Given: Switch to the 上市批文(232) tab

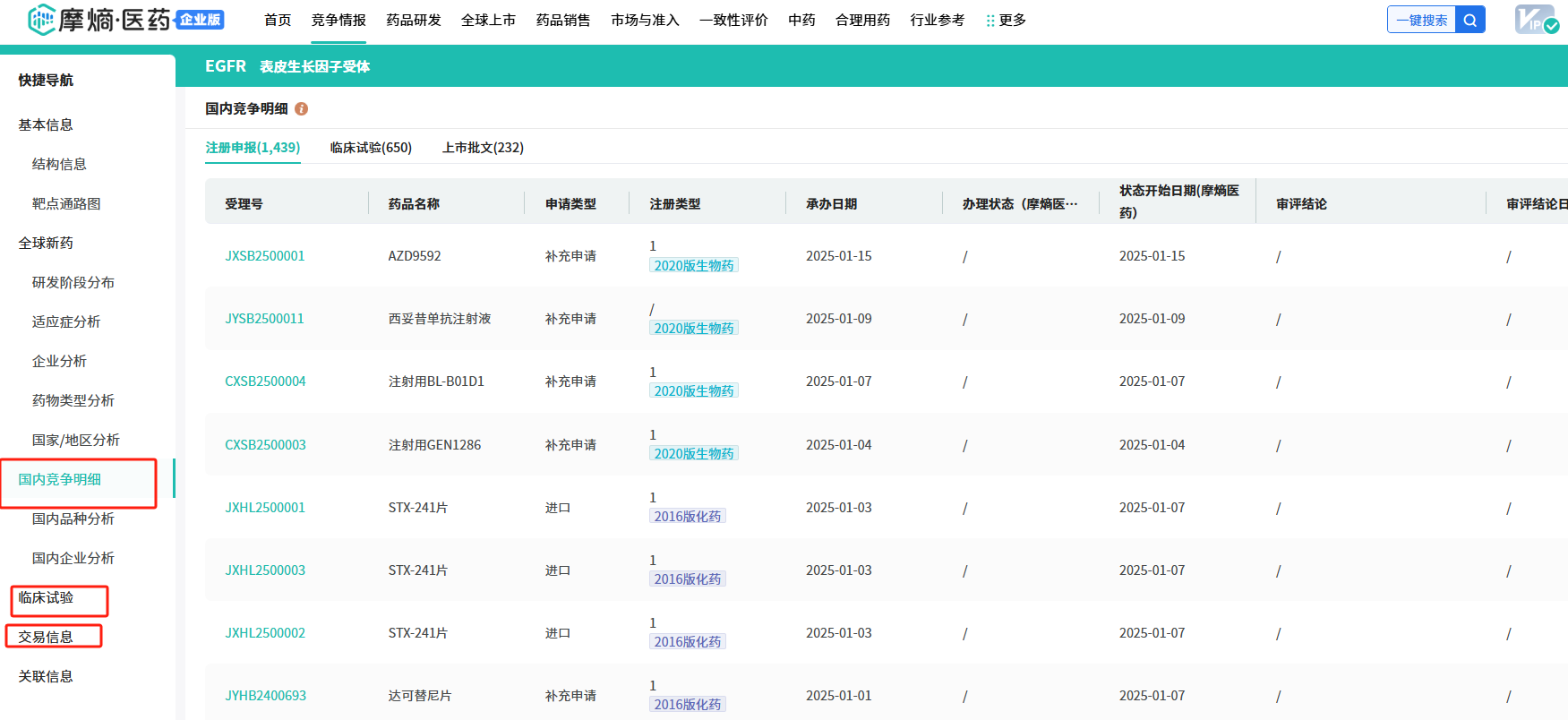Looking at the screenshot, I should (483, 148).
